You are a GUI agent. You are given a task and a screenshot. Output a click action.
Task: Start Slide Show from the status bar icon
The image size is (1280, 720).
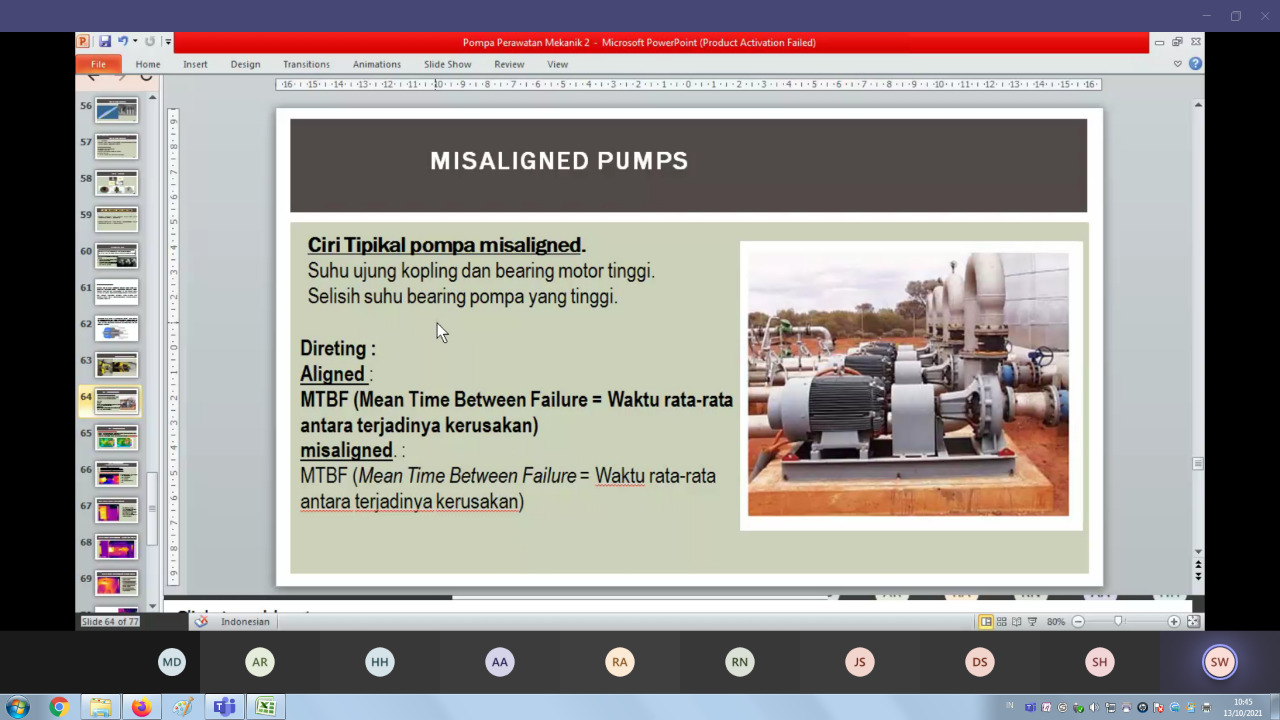tap(1032, 621)
